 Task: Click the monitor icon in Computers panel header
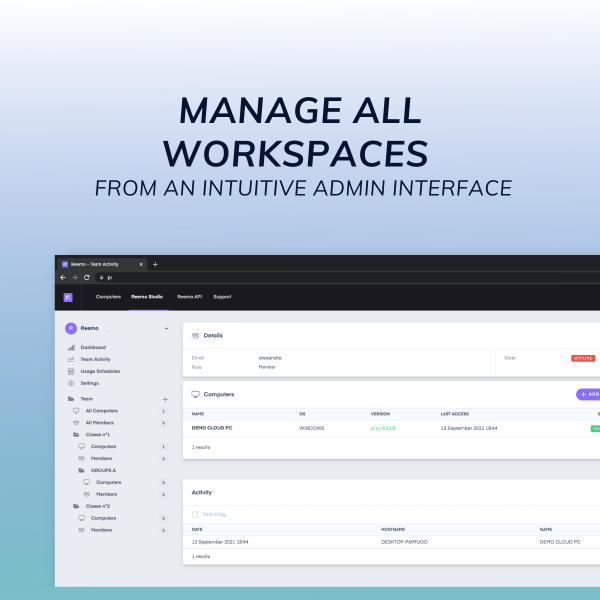[x=196, y=395]
